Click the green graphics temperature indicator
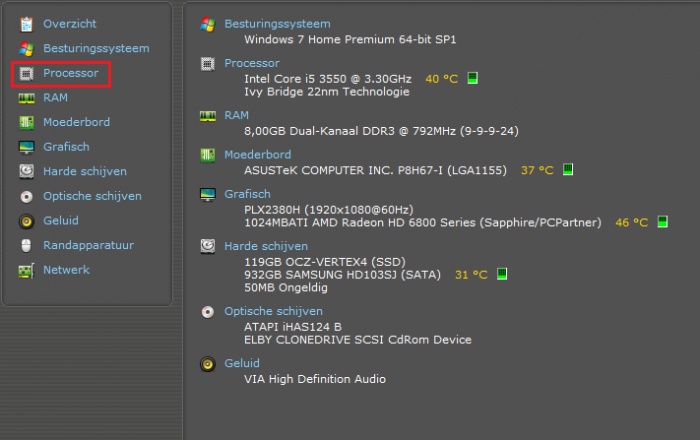This screenshot has width=700, height=440. click(x=662, y=222)
